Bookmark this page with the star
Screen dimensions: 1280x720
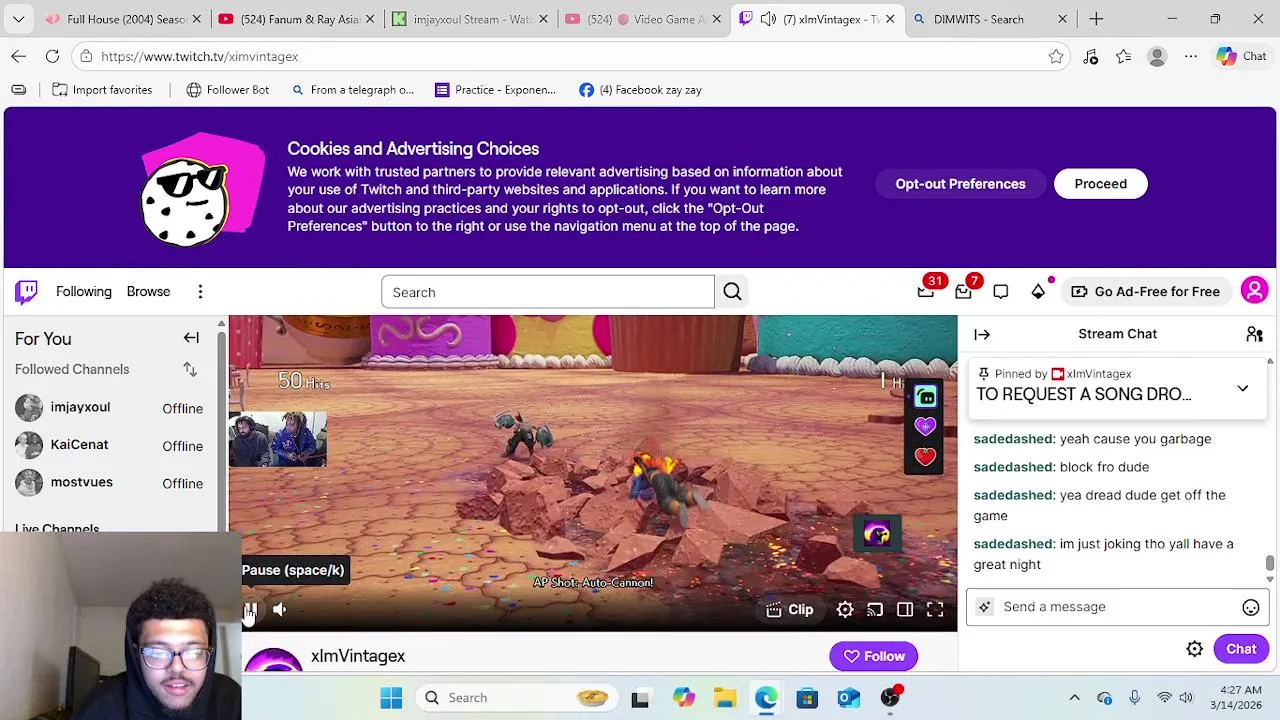1056,57
